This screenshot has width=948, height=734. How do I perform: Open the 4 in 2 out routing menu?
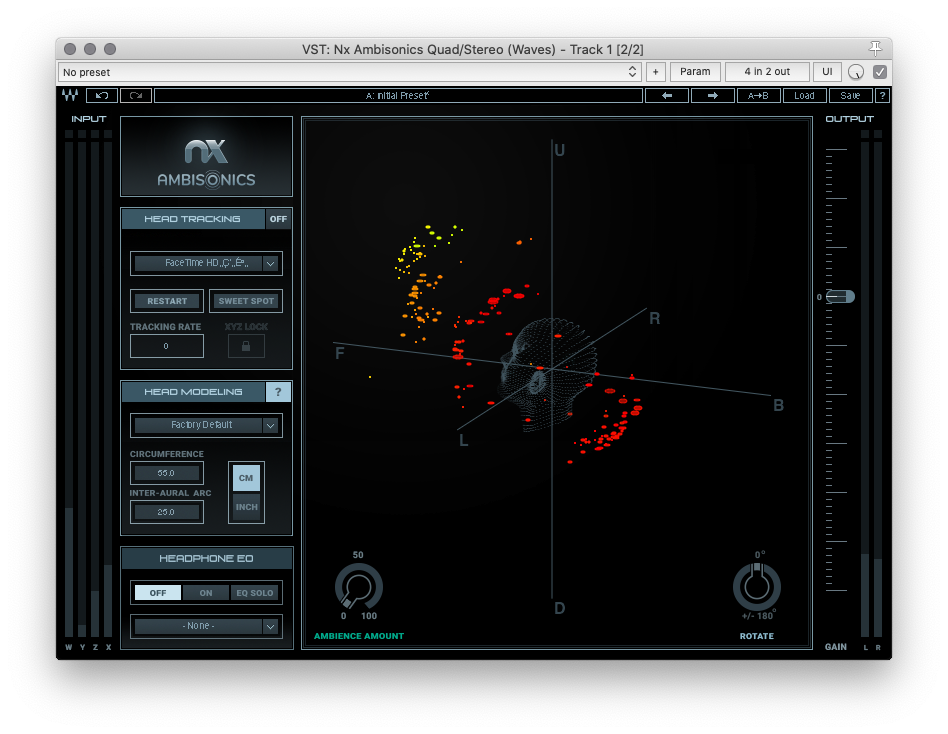[767, 71]
